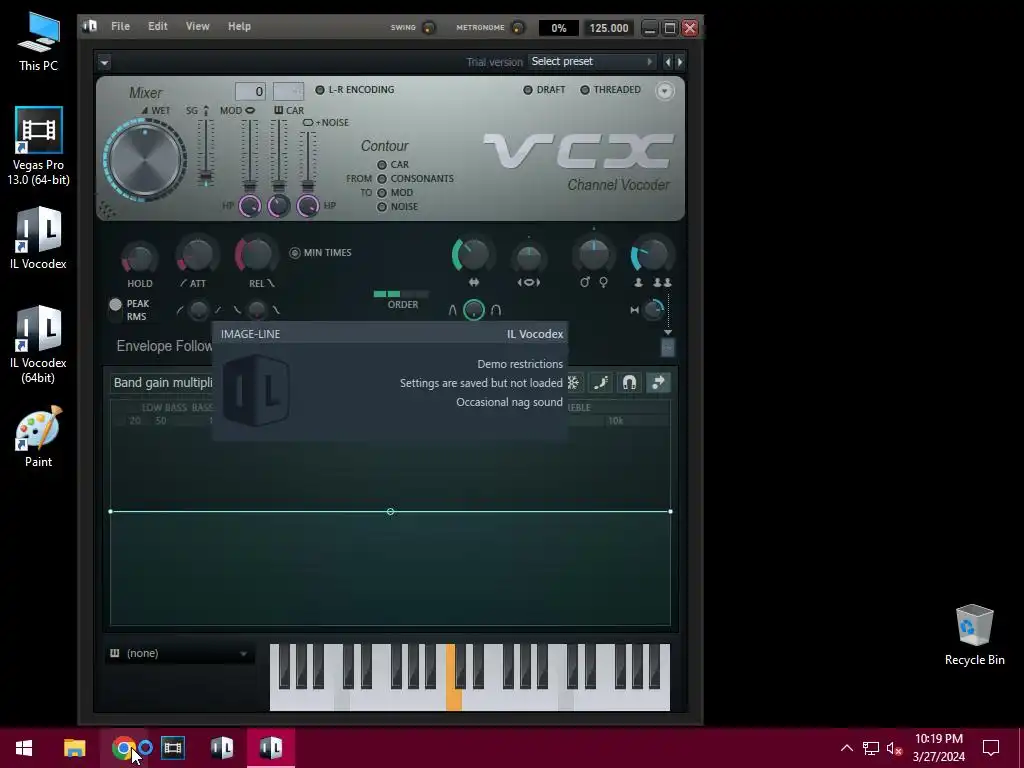Adjust the NOISE high-pass knob
The image size is (1024, 768).
coord(308,206)
